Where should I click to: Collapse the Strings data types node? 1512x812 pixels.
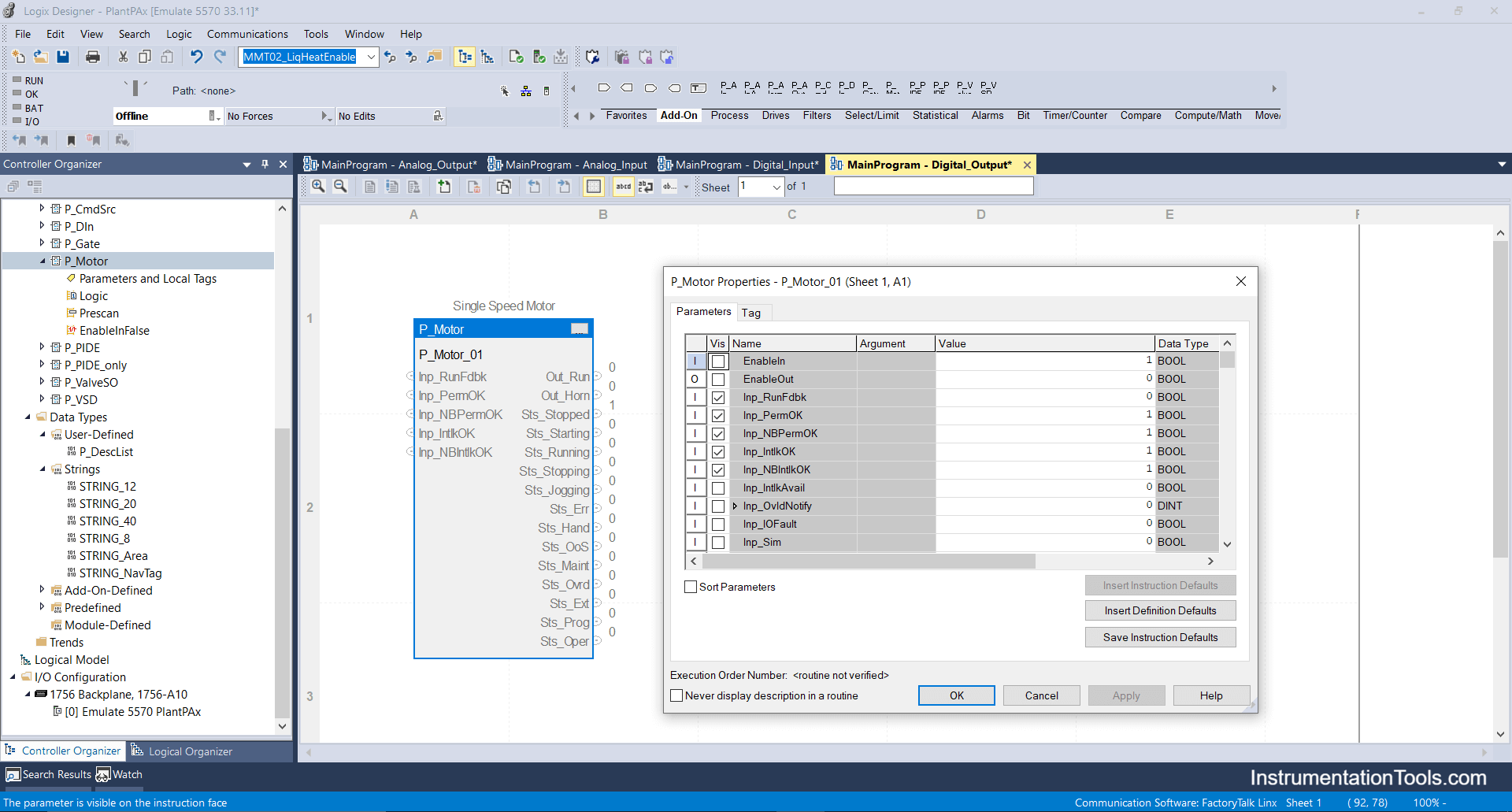[42, 469]
